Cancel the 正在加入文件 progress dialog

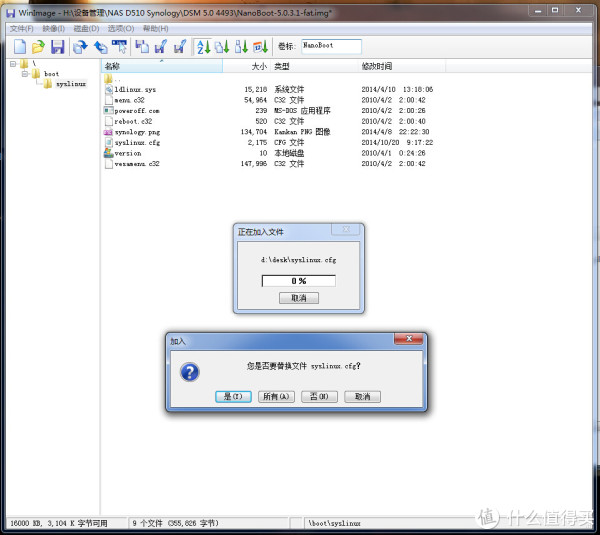298,298
